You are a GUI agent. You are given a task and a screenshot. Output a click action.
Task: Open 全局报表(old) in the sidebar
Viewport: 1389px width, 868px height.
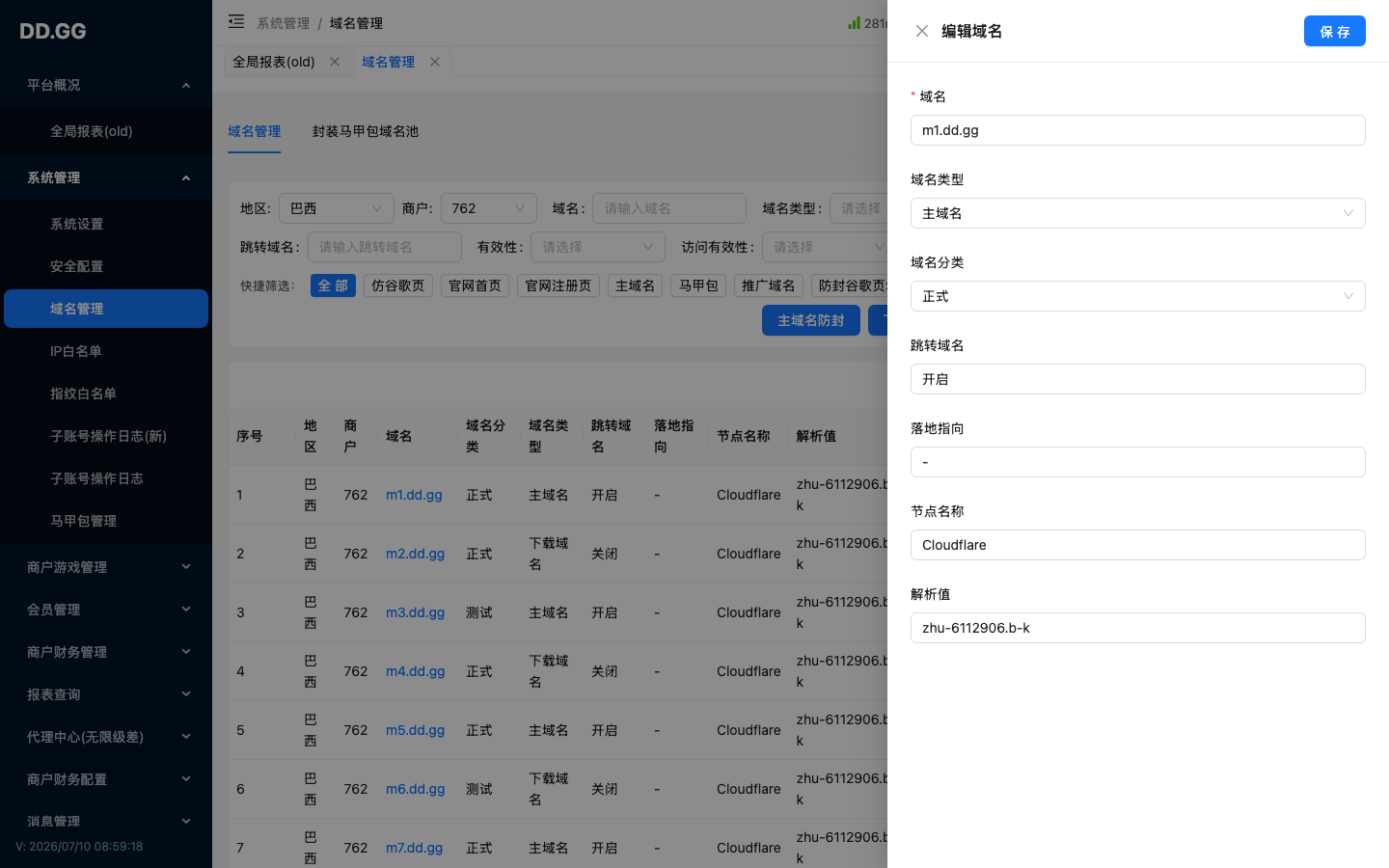coord(106,131)
